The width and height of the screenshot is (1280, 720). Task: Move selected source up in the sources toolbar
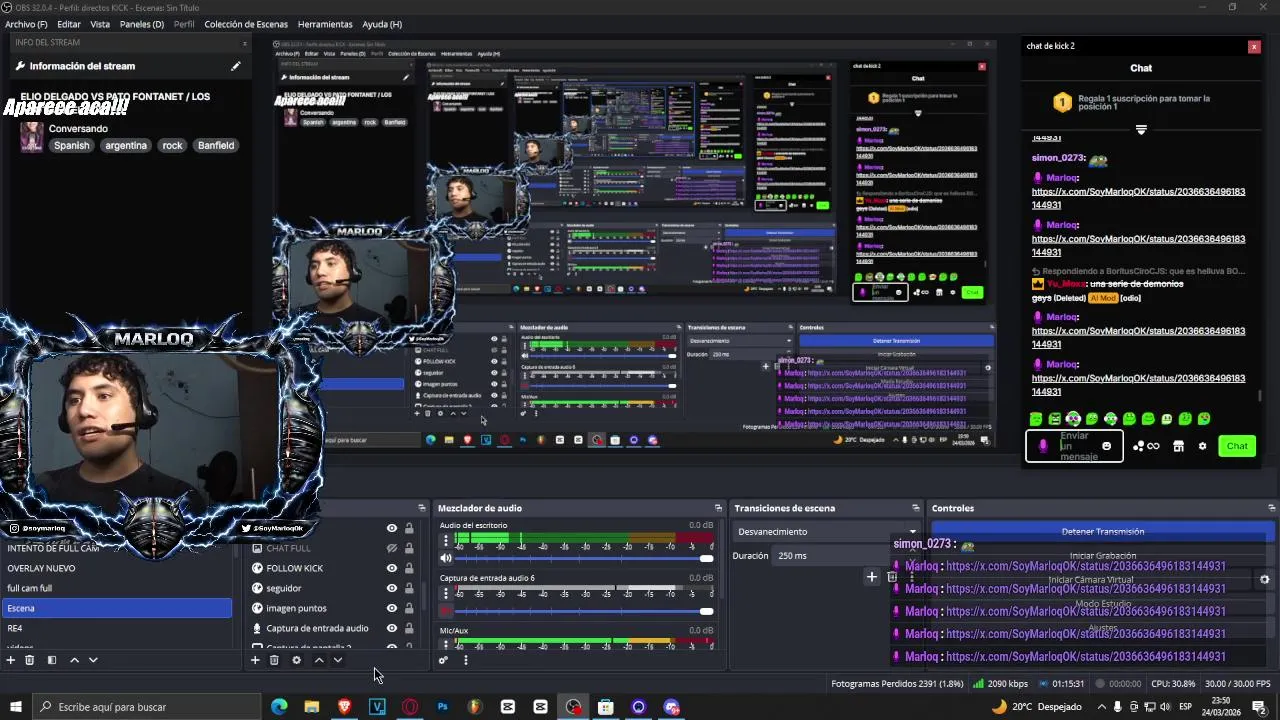[x=319, y=660]
